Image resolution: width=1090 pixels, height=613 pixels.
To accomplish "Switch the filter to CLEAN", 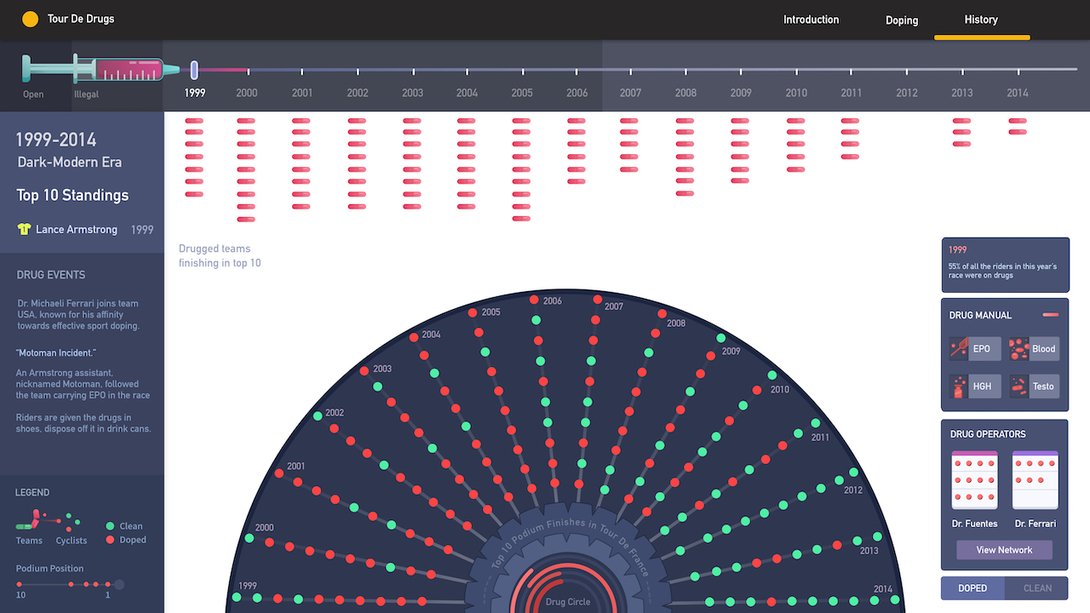I will [1037, 588].
